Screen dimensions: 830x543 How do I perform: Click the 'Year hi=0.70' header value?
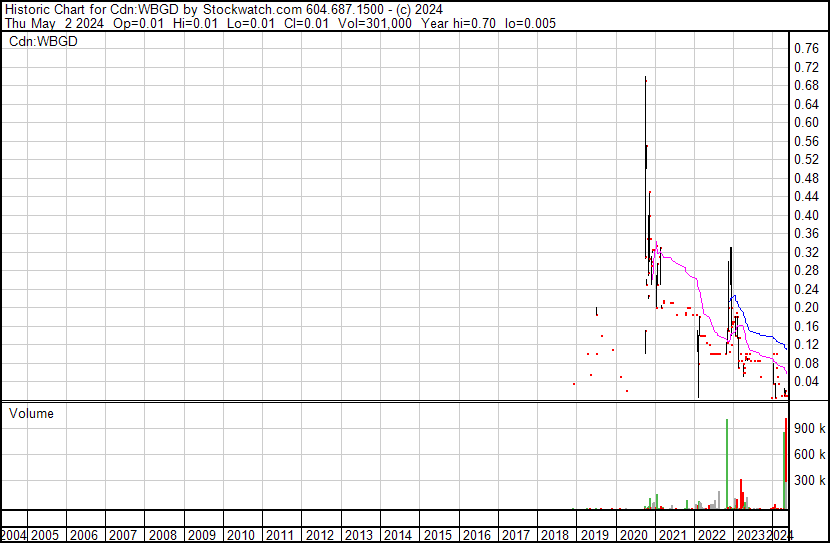tap(458, 24)
